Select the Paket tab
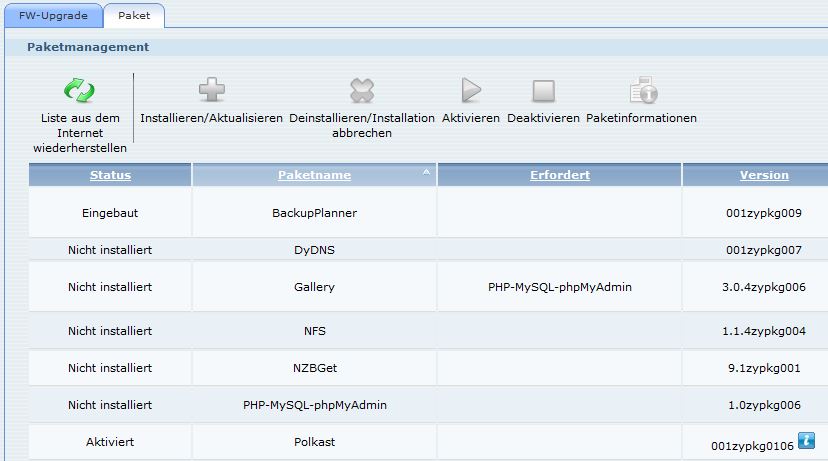 click(134, 15)
